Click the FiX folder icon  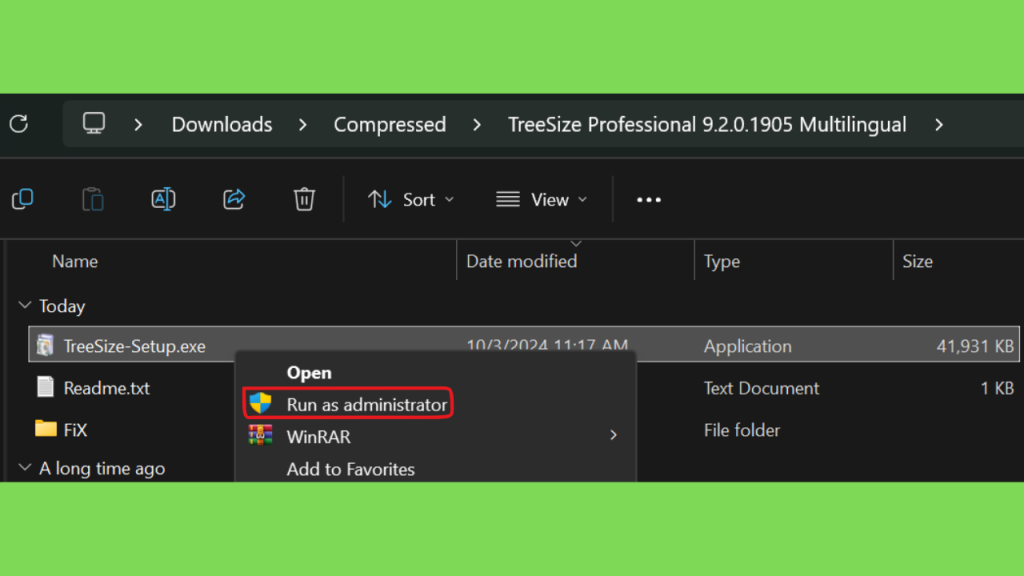pos(46,428)
